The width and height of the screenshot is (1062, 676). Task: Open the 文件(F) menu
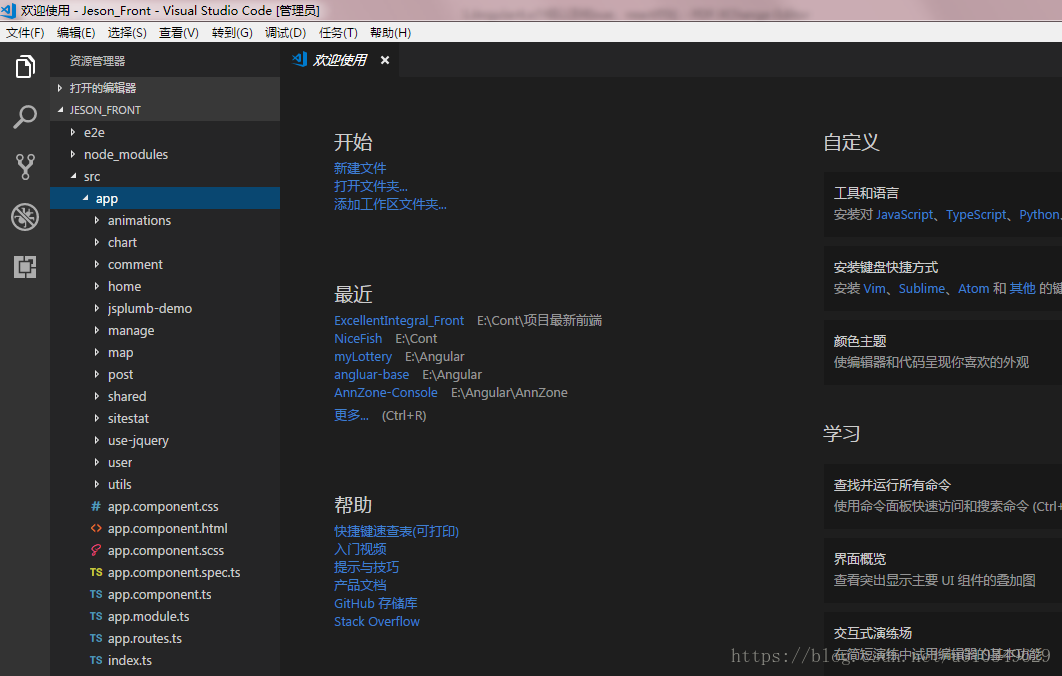tap(25, 33)
